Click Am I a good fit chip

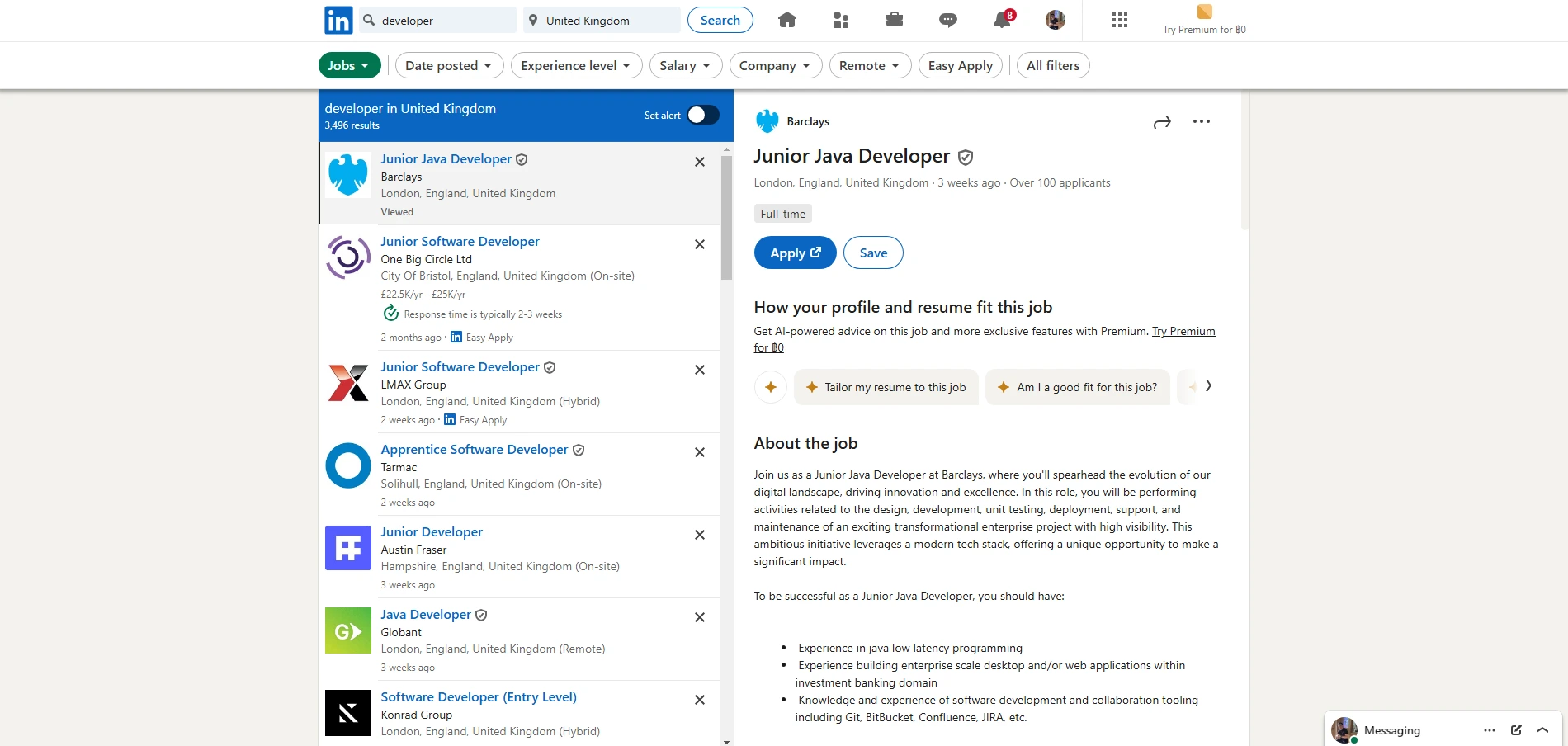click(1078, 387)
